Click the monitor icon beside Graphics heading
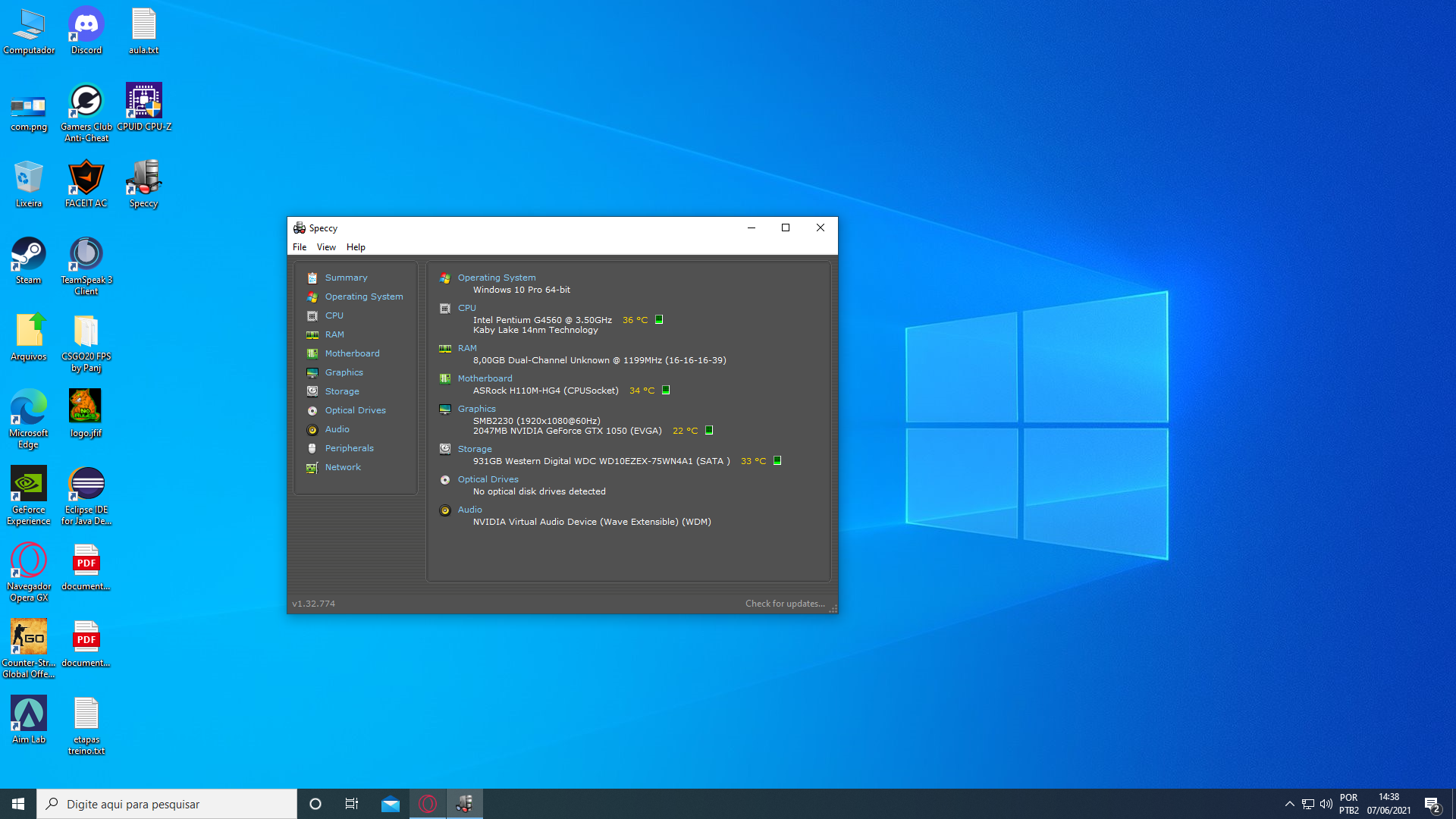The width and height of the screenshot is (1456, 819). tap(445, 409)
